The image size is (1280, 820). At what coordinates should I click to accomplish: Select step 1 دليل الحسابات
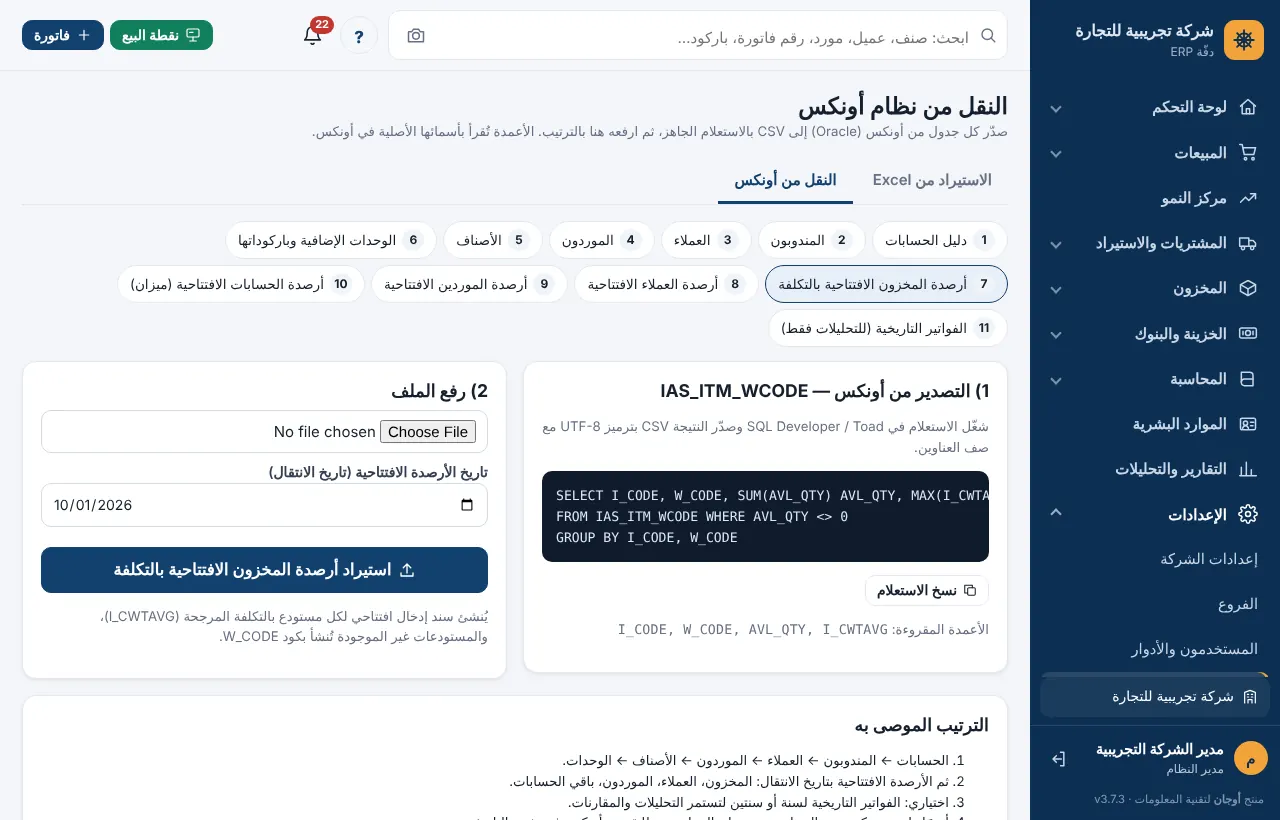point(939,240)
